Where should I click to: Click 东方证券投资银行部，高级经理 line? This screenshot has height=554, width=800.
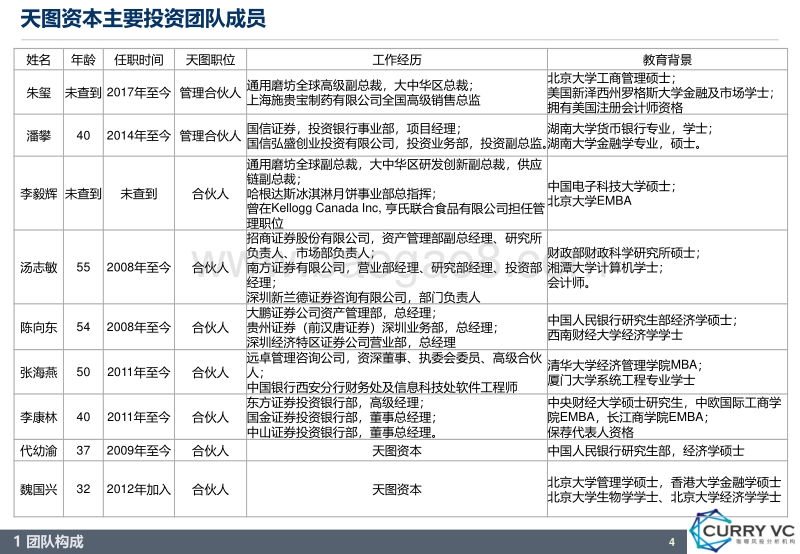(336, 402)
